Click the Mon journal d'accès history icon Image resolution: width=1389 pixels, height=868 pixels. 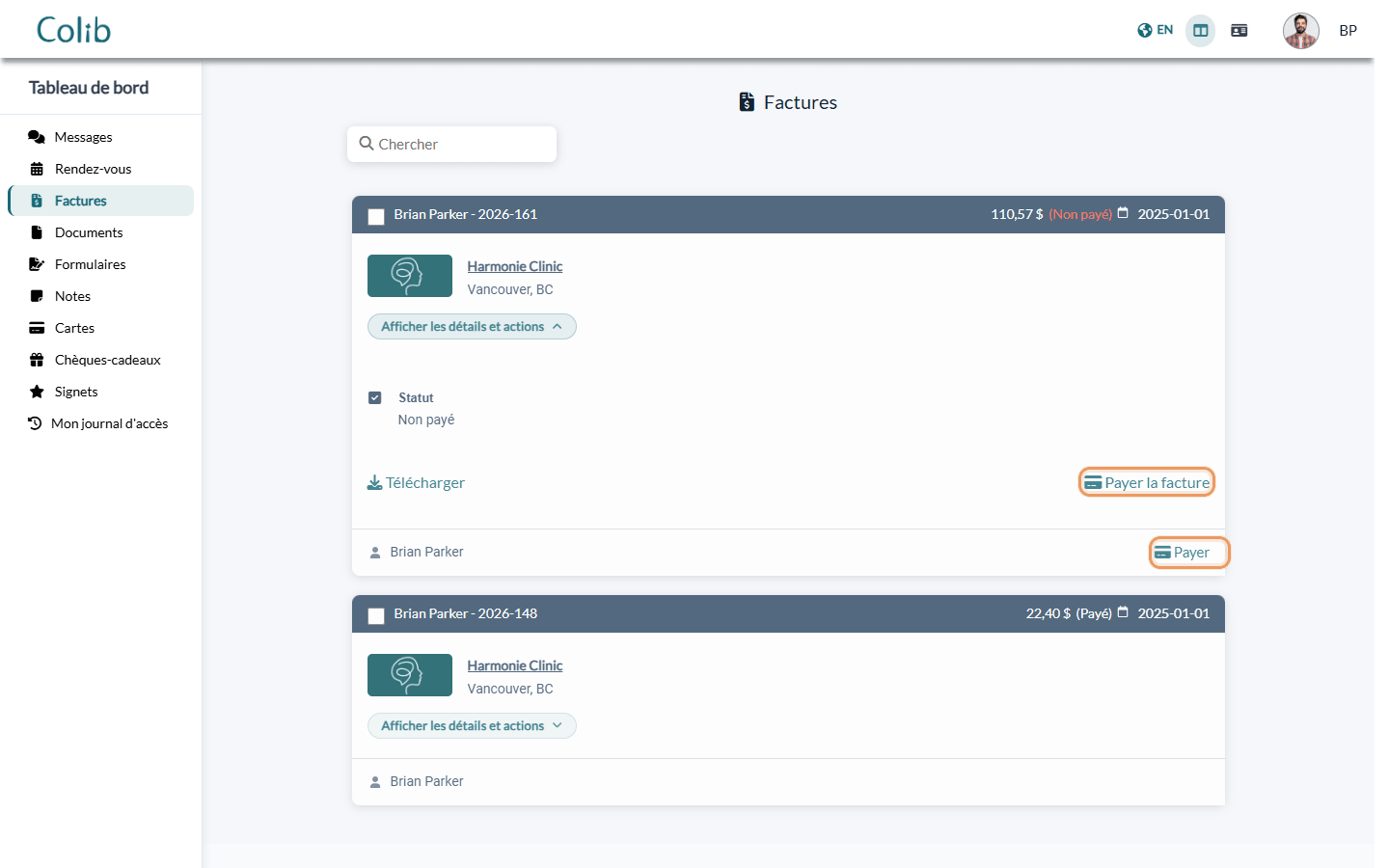tap(35, 423)
